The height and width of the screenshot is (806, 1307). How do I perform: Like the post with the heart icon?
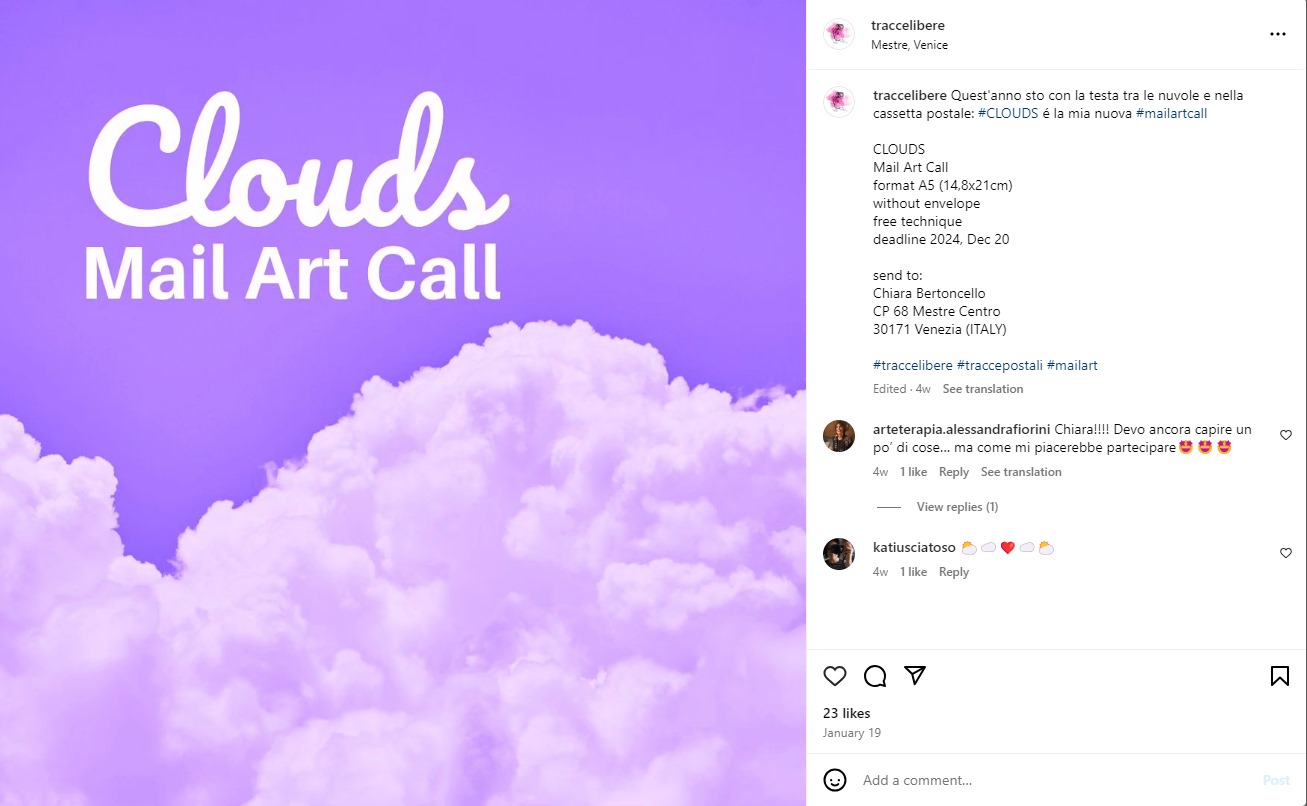tap(835, 676)
